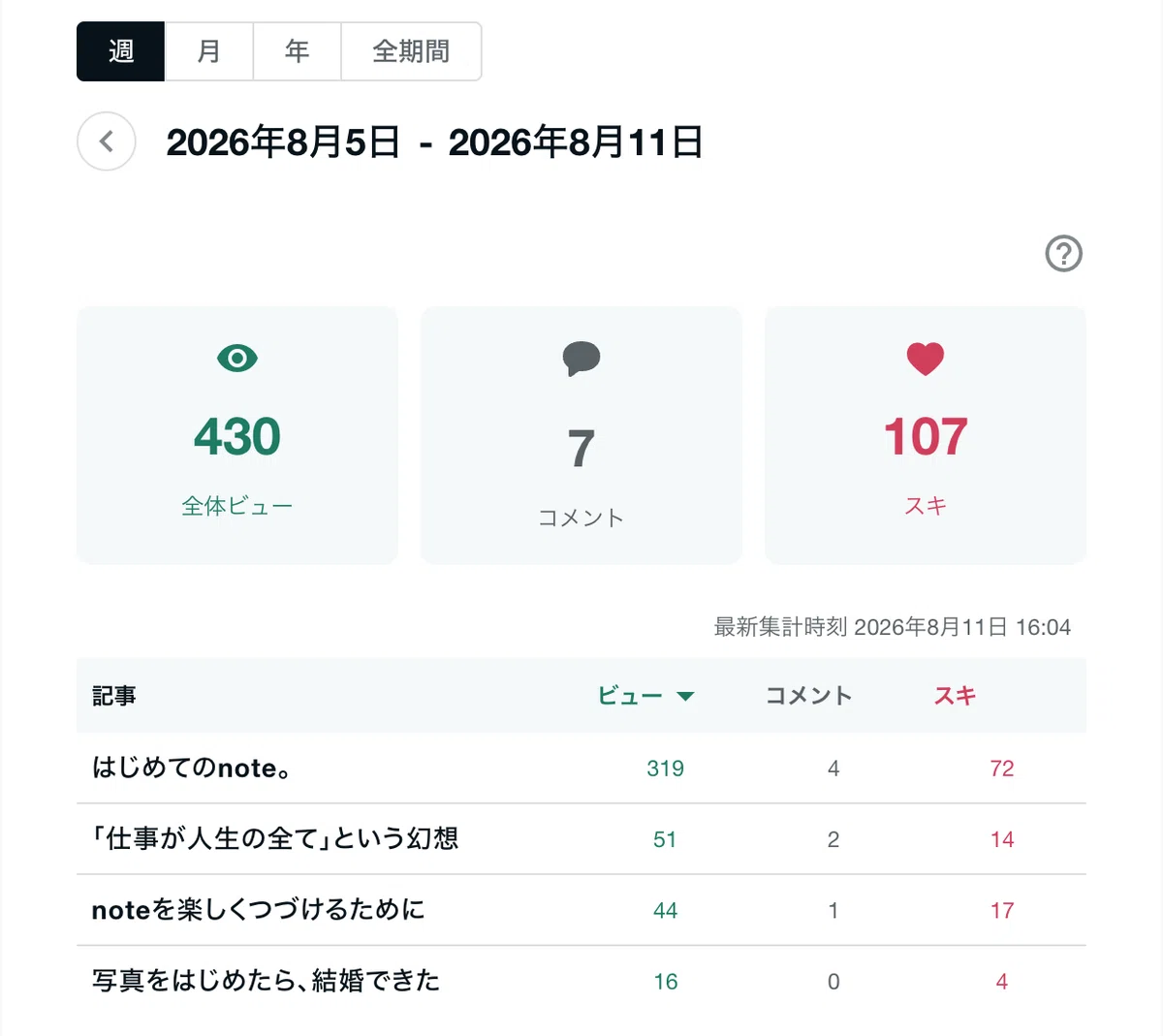Switch to the 年 tab

point(298,51)
